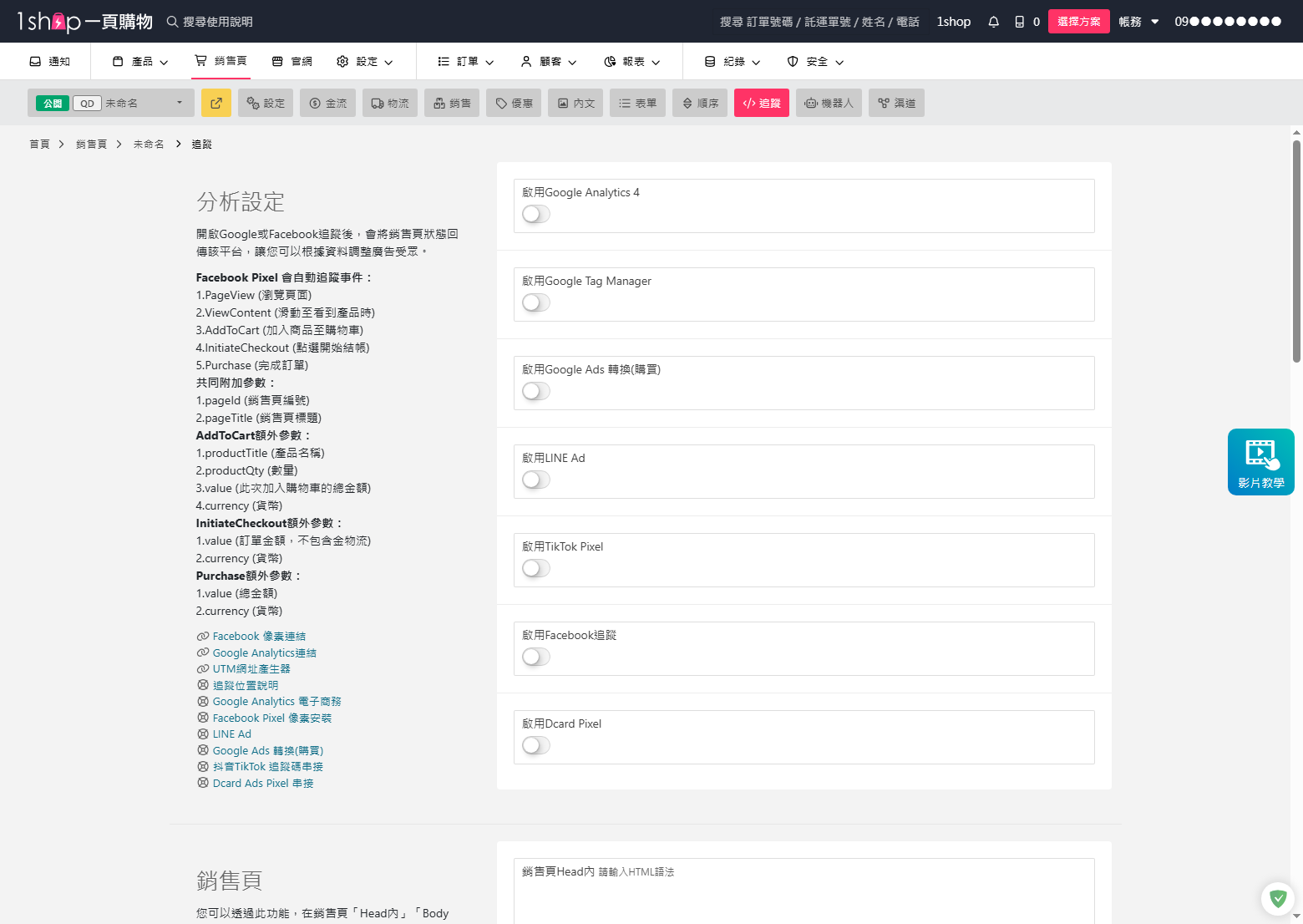Click the 渠道 channels icon

[896, 103]
